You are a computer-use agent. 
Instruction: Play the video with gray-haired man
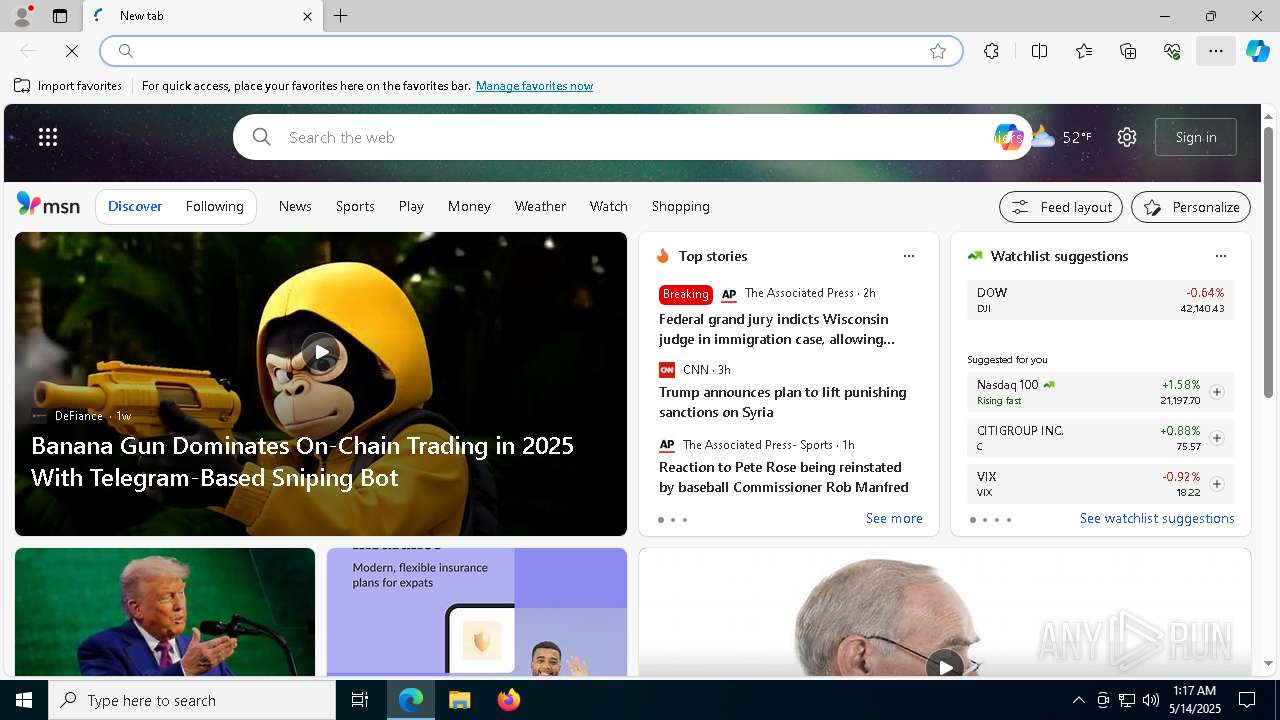click(945, 666)
